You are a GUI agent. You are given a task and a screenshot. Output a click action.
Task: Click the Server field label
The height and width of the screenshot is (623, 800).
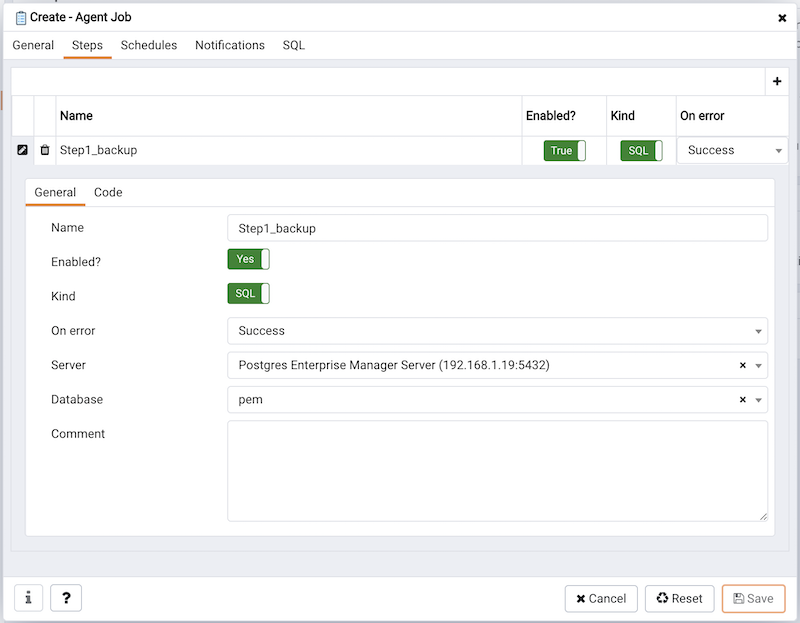(68, 365)
